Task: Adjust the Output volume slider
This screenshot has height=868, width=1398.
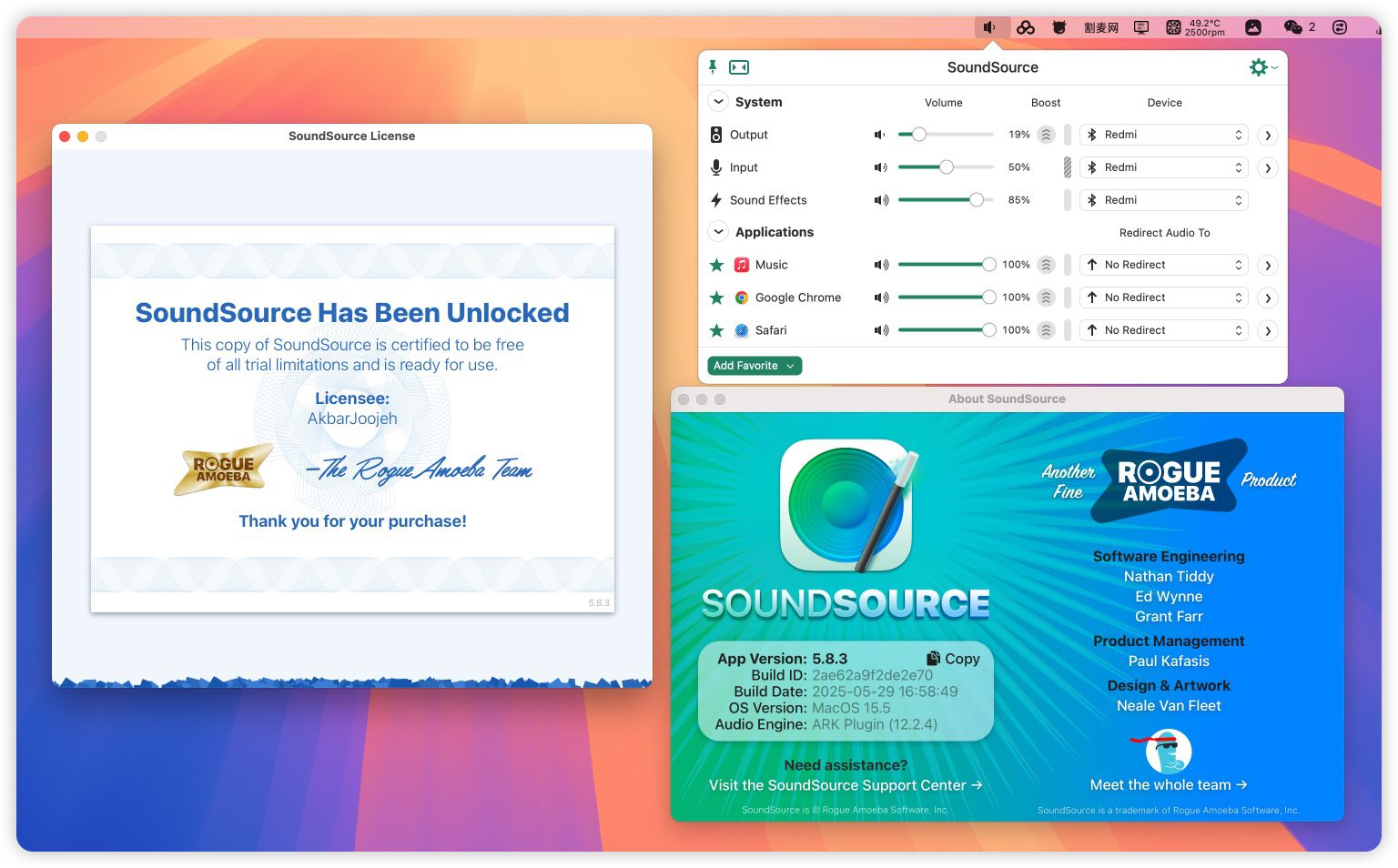Action: 946,135
